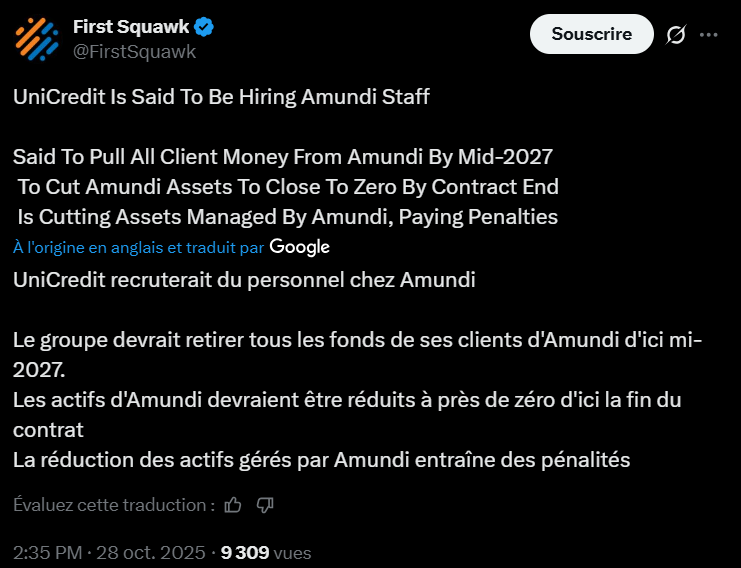The height and width of the screenshot is (568, 741).
Task: Rate the translation with thumbs up
Action: point(233,505)
